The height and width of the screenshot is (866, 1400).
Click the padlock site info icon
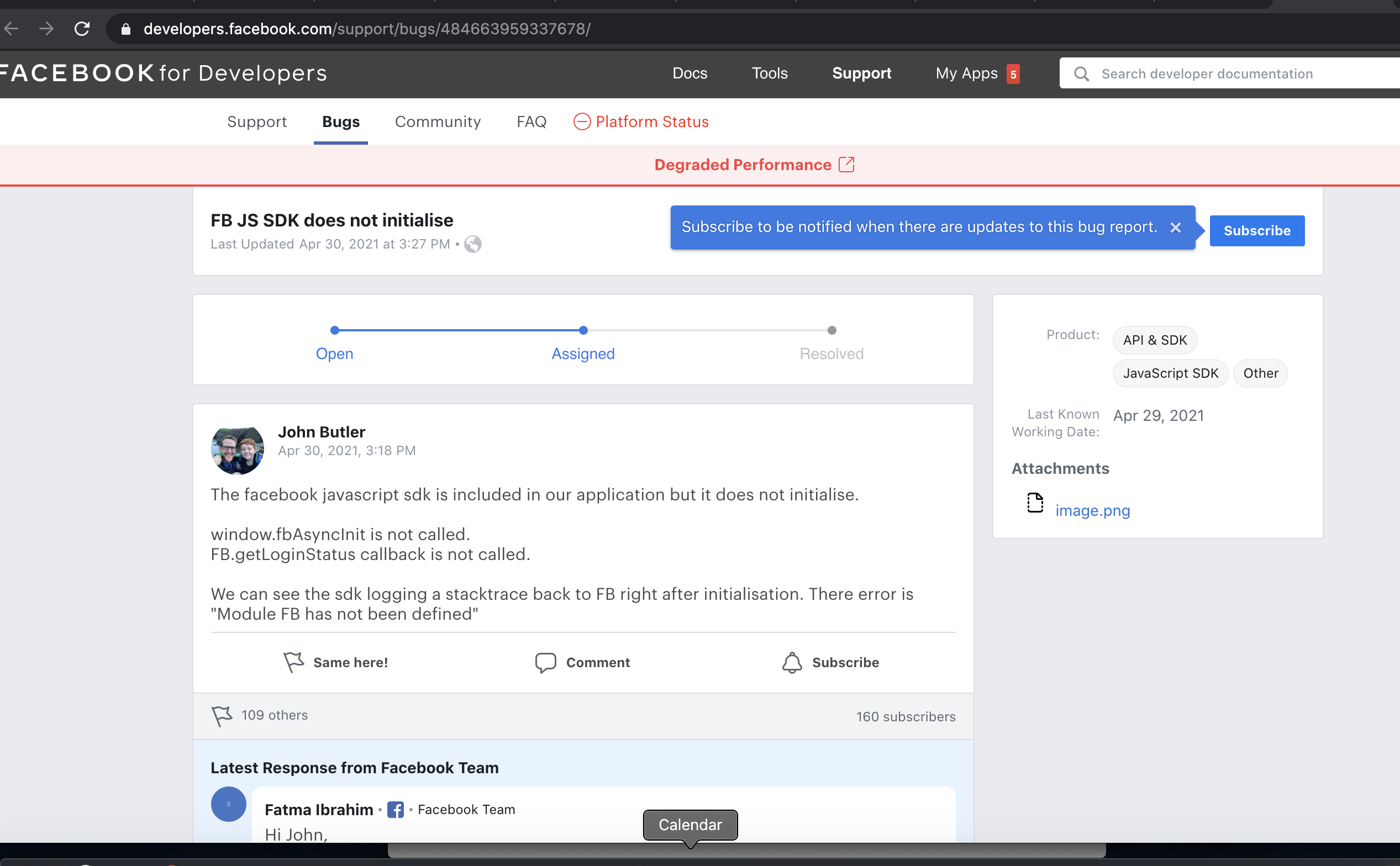click(126, 29)
